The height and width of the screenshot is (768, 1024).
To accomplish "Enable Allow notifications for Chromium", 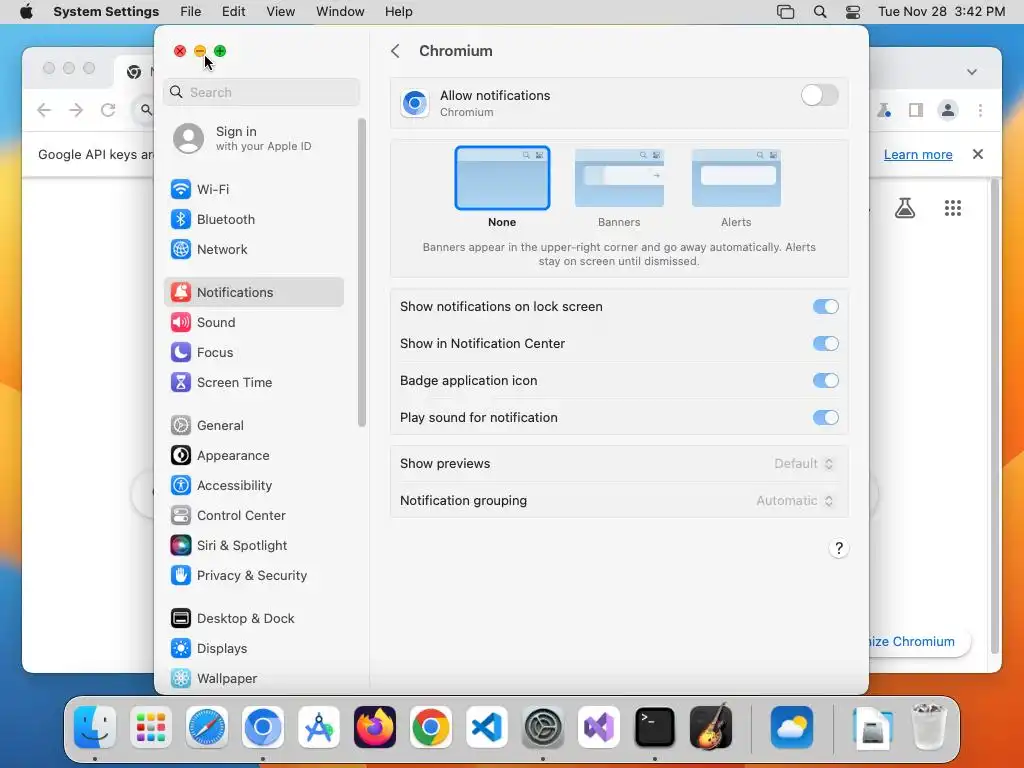I will click(x=820, y=95).
